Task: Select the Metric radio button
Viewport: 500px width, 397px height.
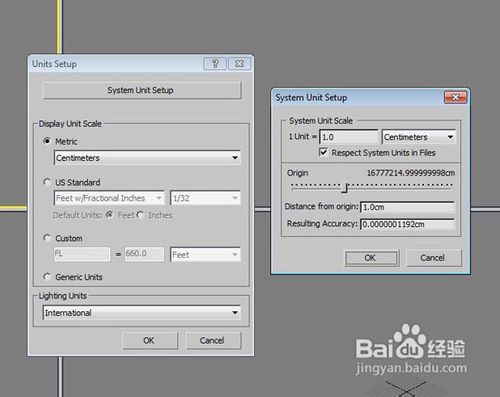Action: tap(47, 141)
